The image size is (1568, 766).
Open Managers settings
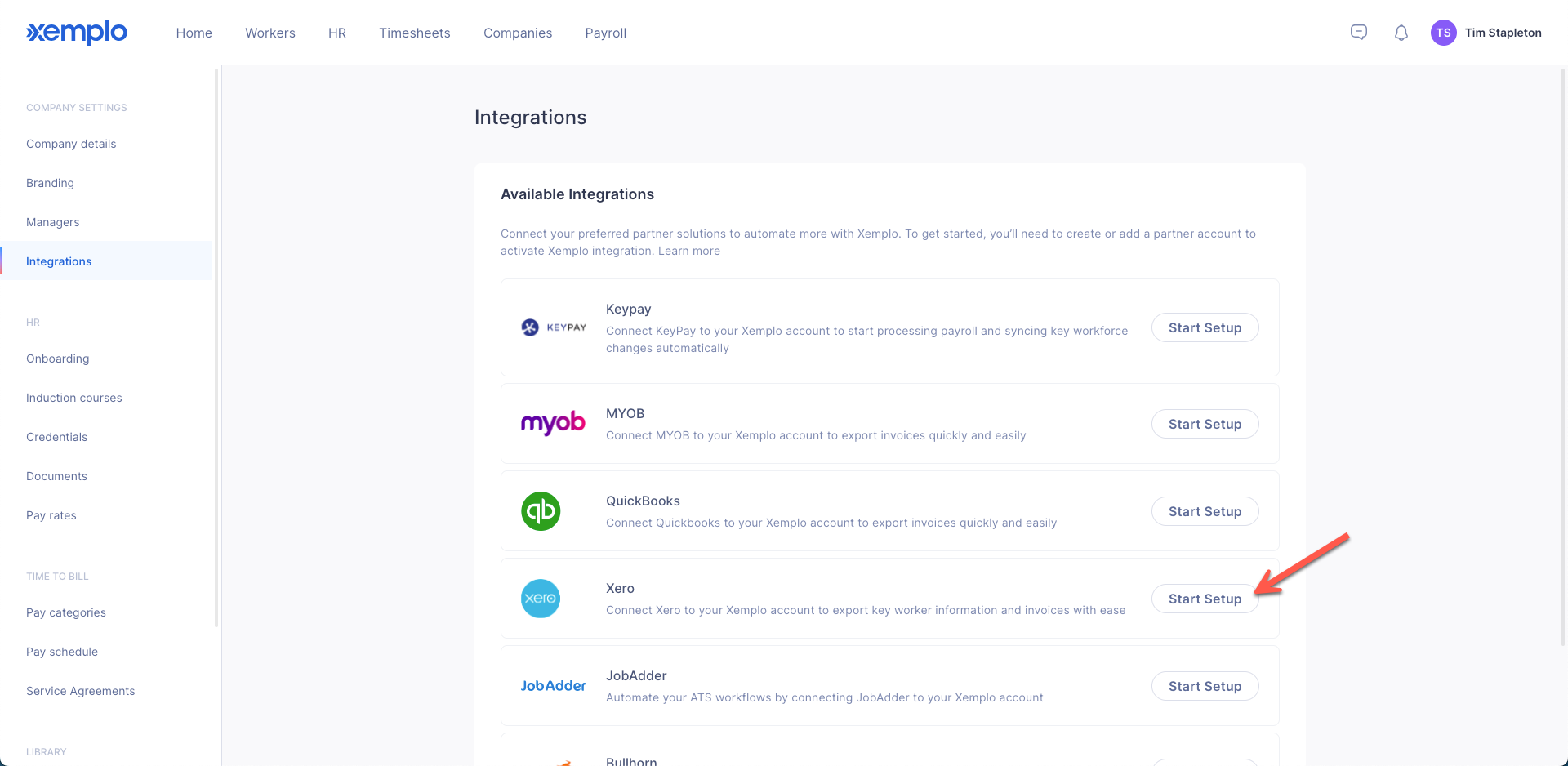(52, 222)
